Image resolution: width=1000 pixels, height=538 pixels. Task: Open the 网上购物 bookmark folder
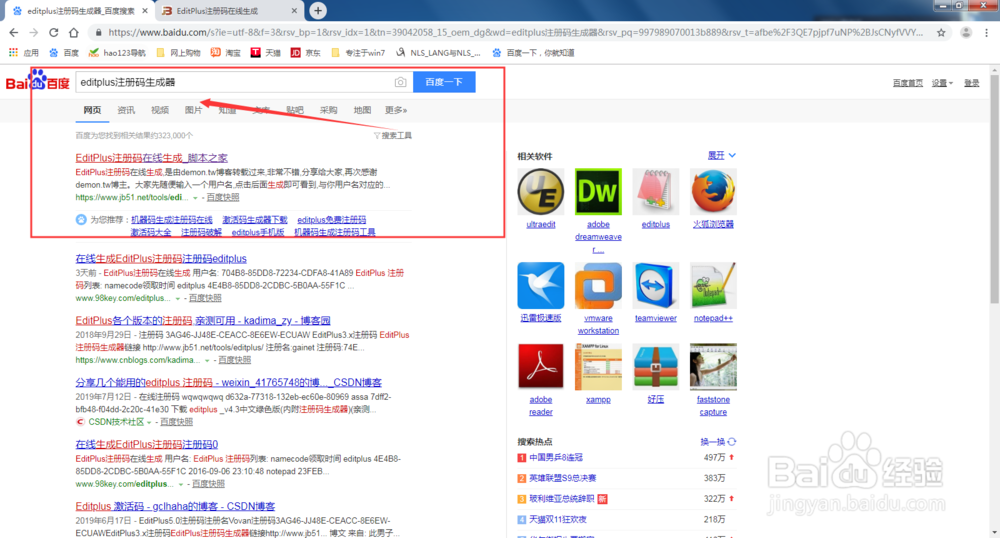(178, 53)
